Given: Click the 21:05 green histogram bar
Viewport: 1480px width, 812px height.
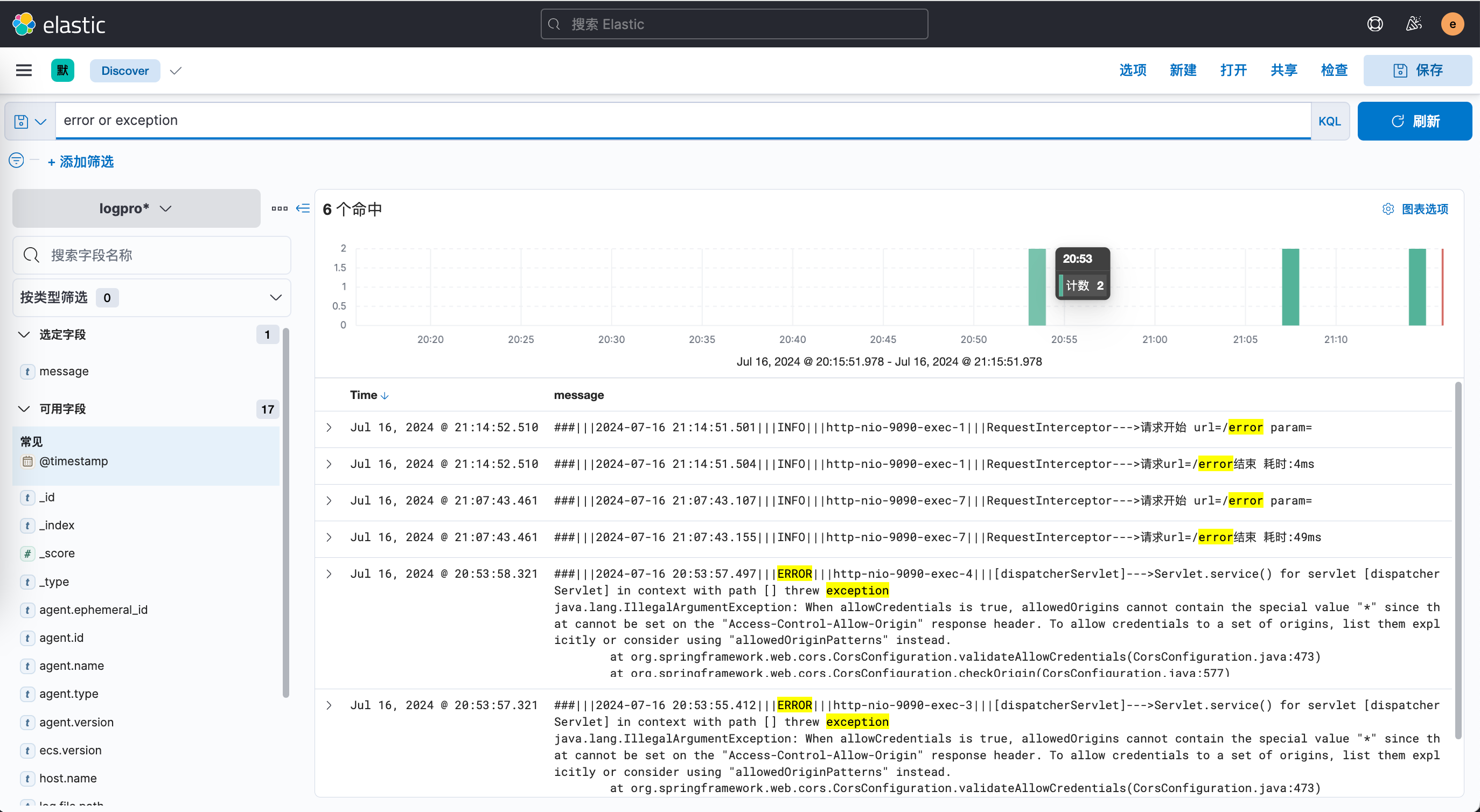Looking at the screenshot, I should [1290, 286].
